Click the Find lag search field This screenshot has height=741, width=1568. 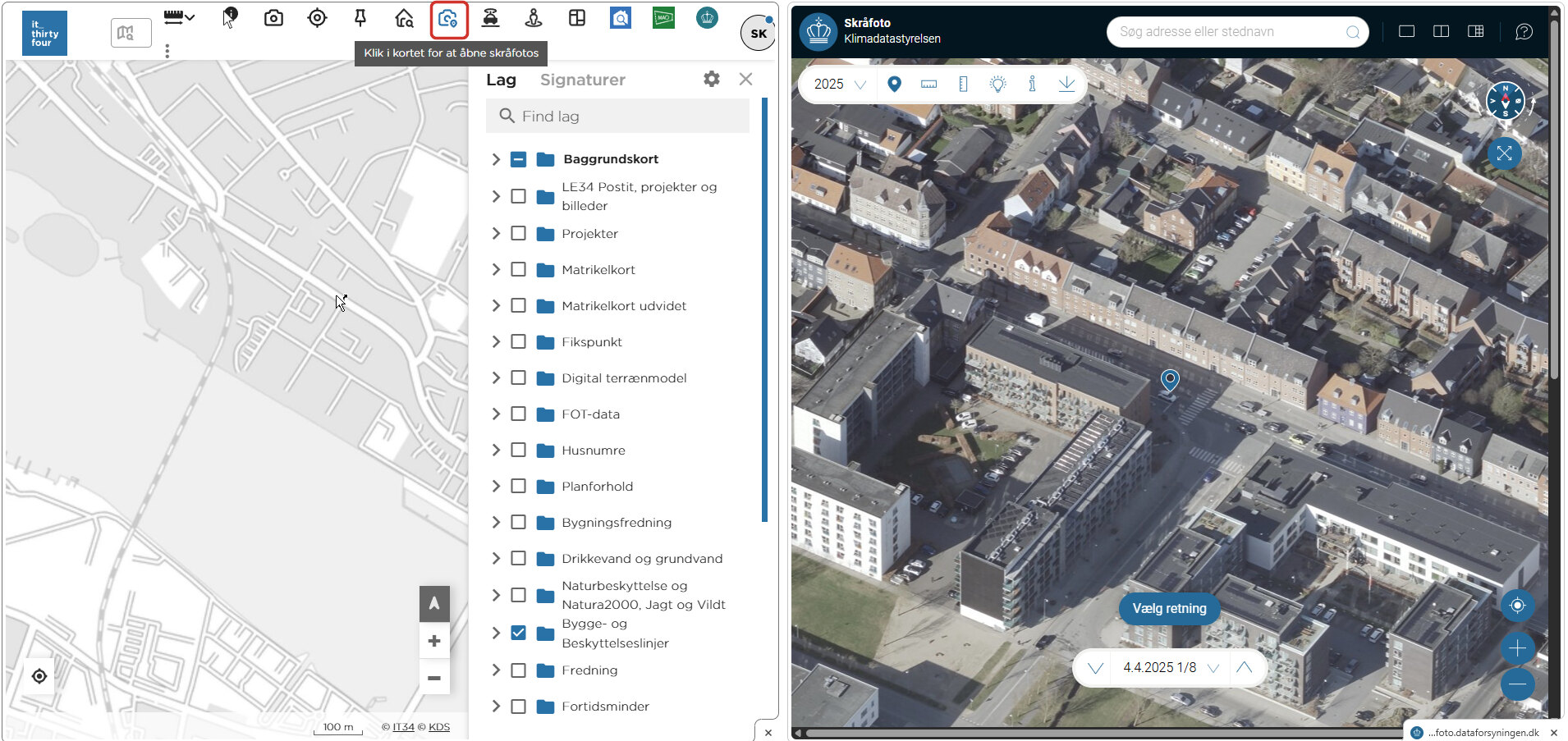click(617, 117)
